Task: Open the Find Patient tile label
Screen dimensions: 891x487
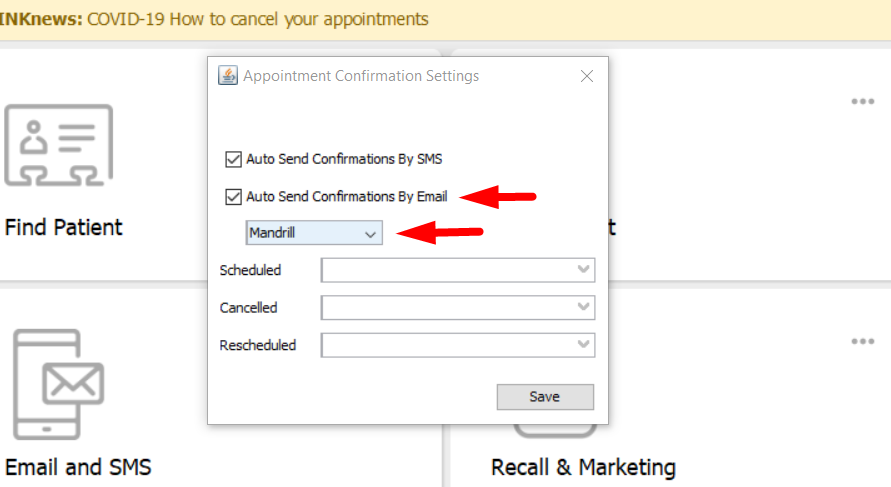Action: pyautogui.click(x=64, y=227)
